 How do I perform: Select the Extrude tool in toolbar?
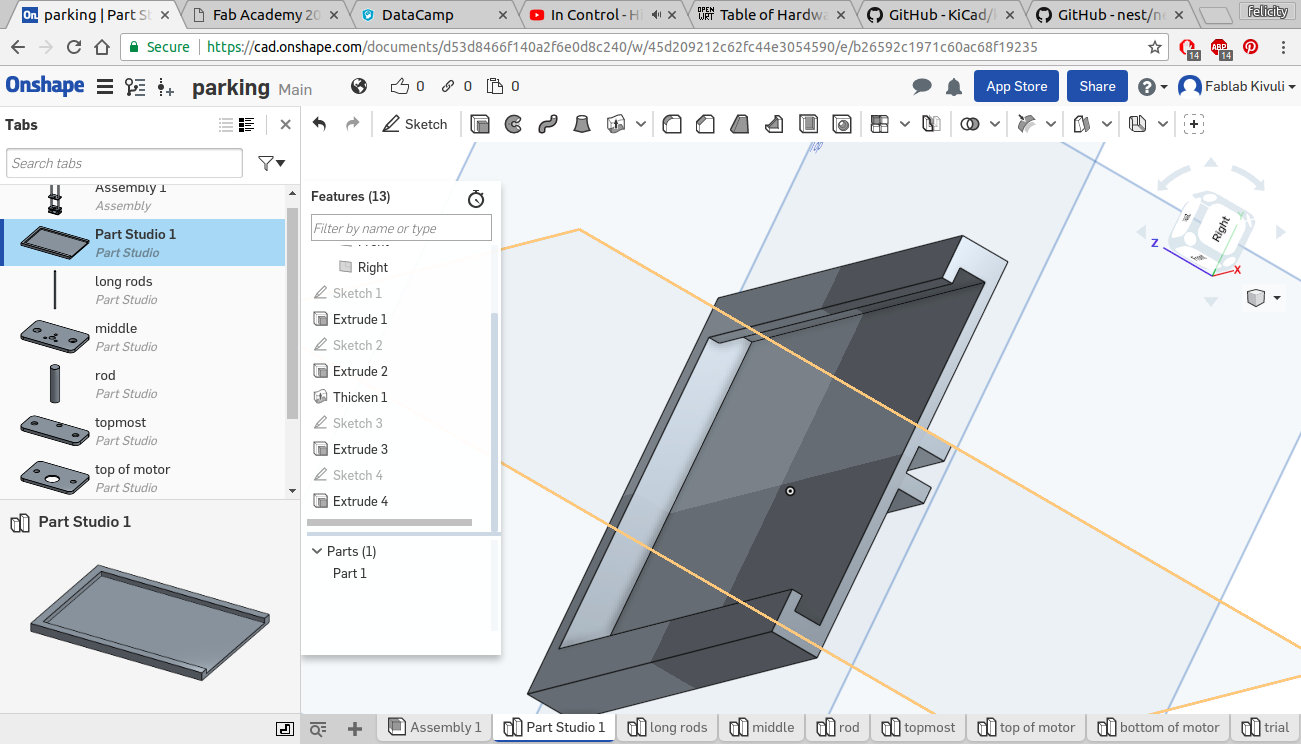tap(480, 124)
